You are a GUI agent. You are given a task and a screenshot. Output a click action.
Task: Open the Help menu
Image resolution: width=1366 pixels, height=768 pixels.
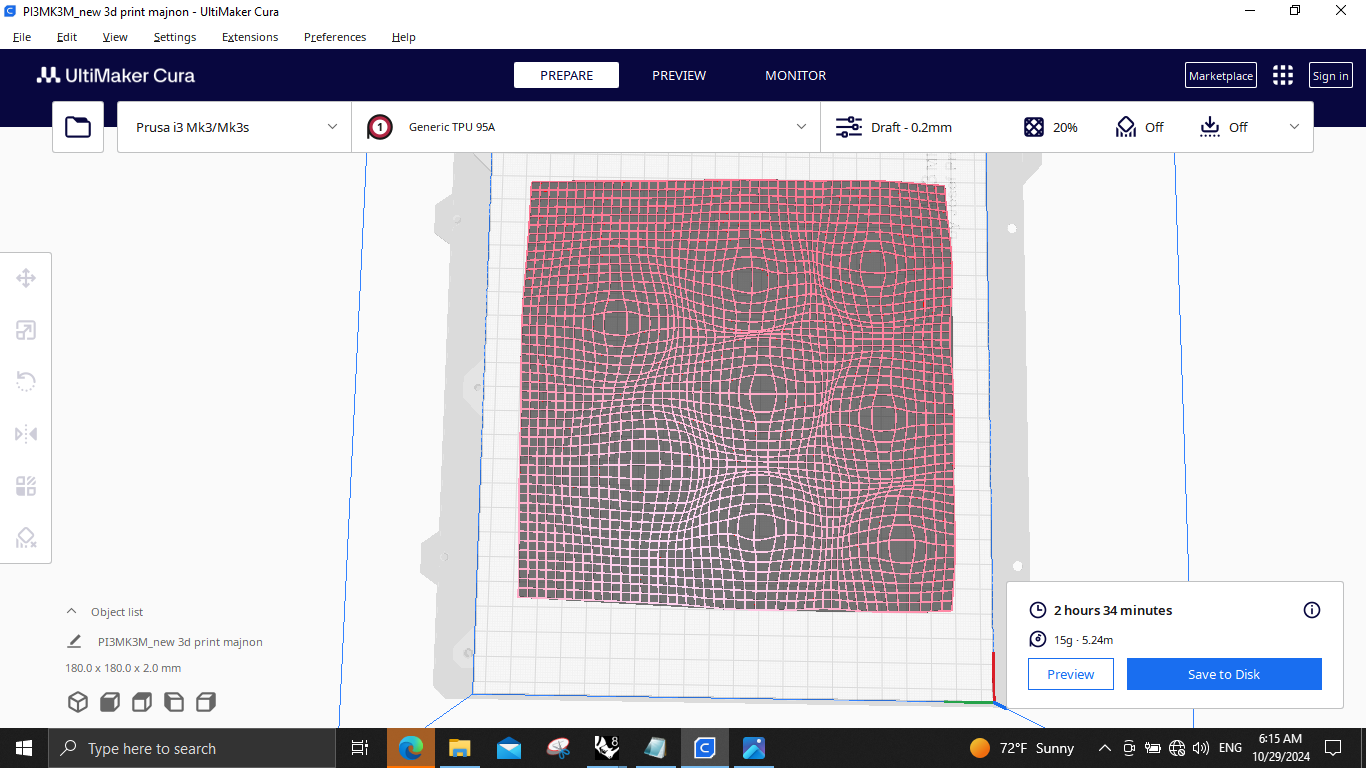(404, 37)
